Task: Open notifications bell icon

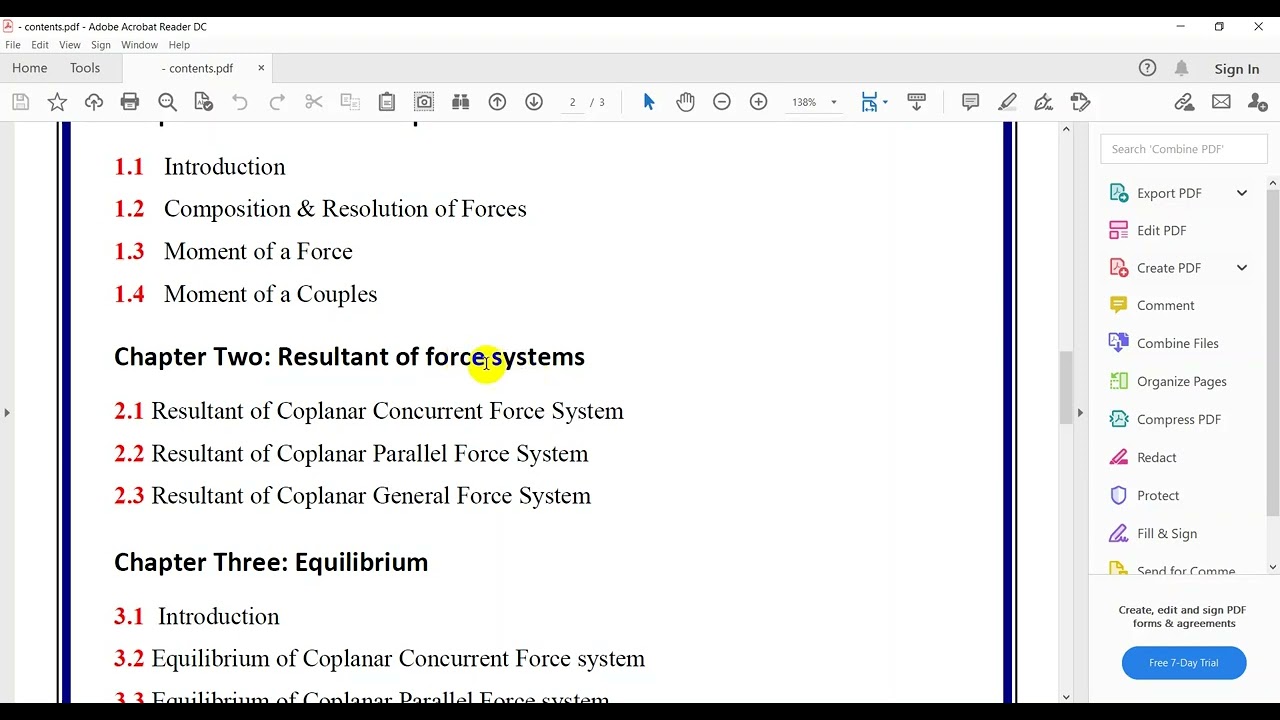Action: tap(1182, 68)
